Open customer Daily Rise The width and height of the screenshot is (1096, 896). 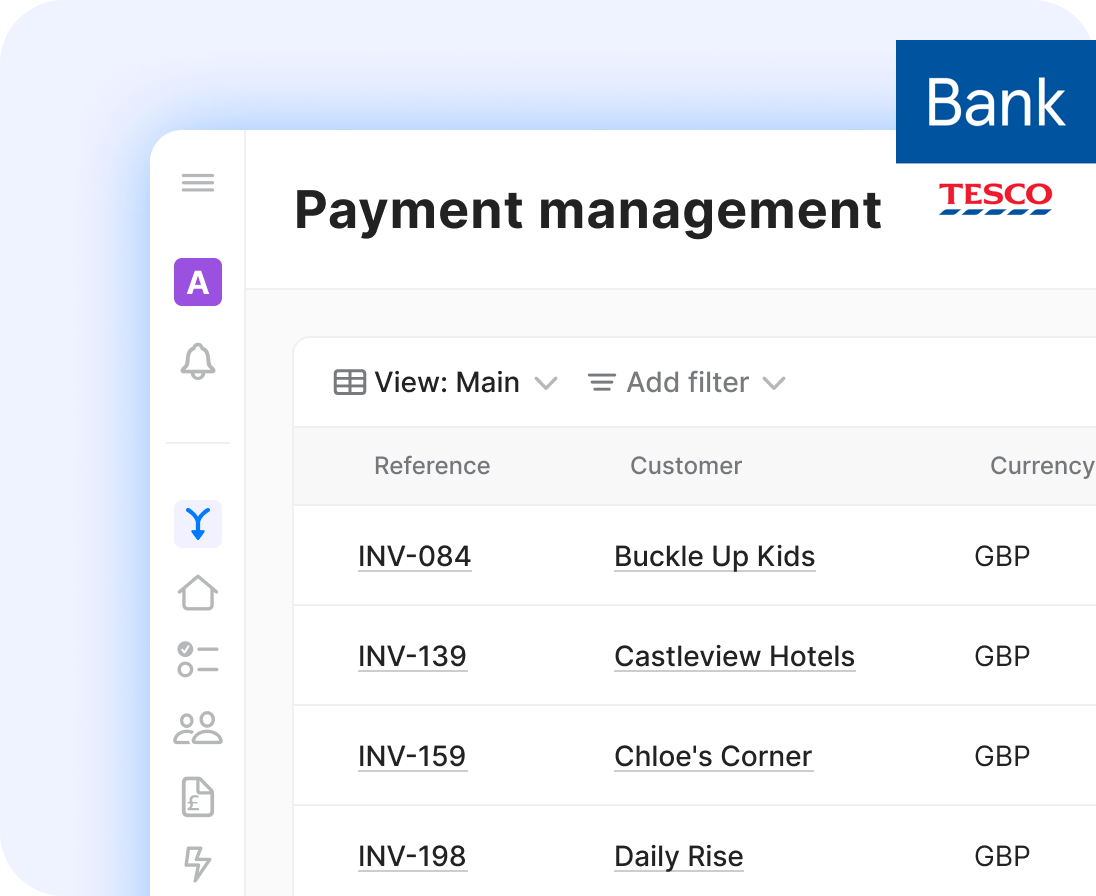[x=679, y=856]
